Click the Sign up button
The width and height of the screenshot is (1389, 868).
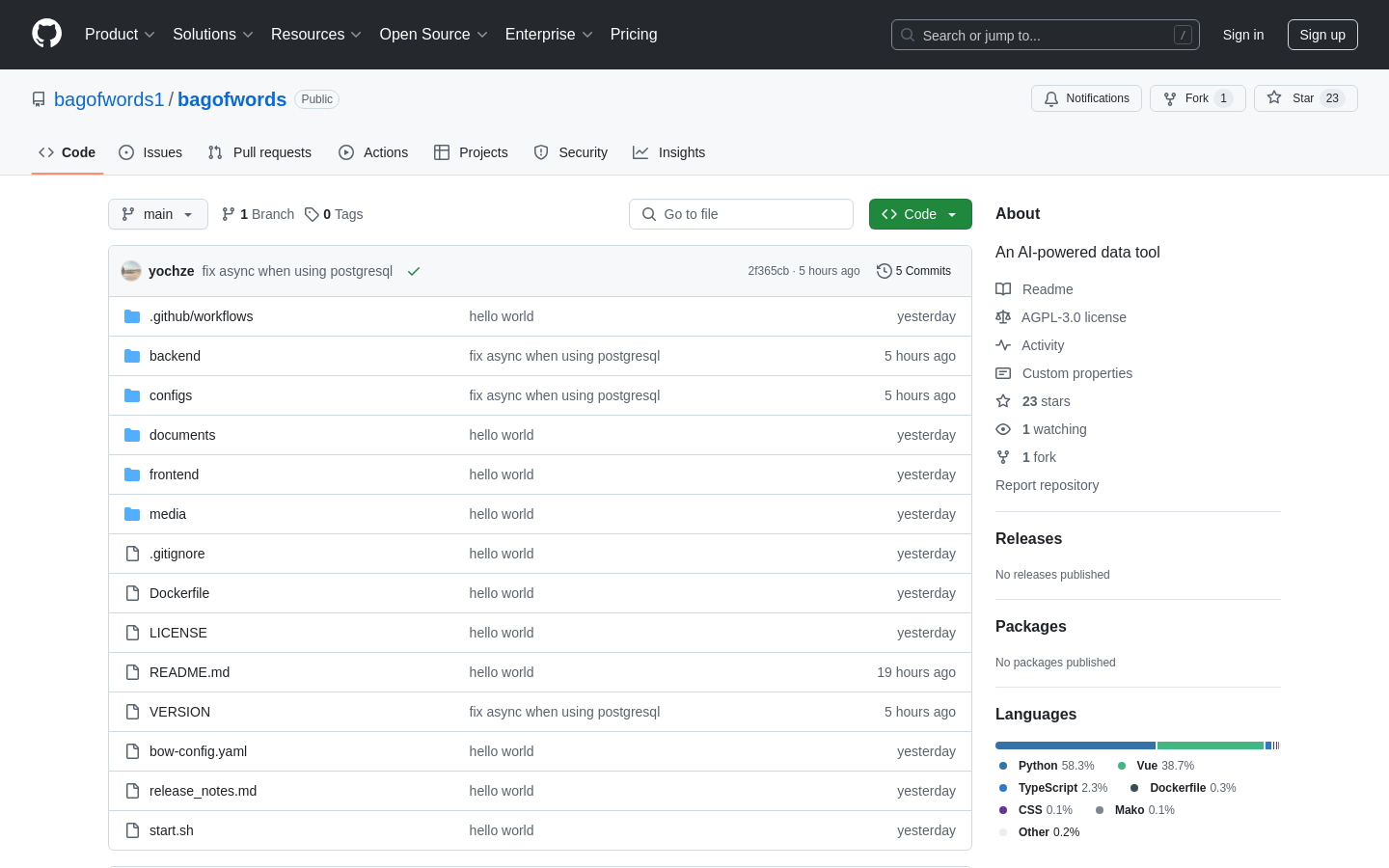(1322, 35)
